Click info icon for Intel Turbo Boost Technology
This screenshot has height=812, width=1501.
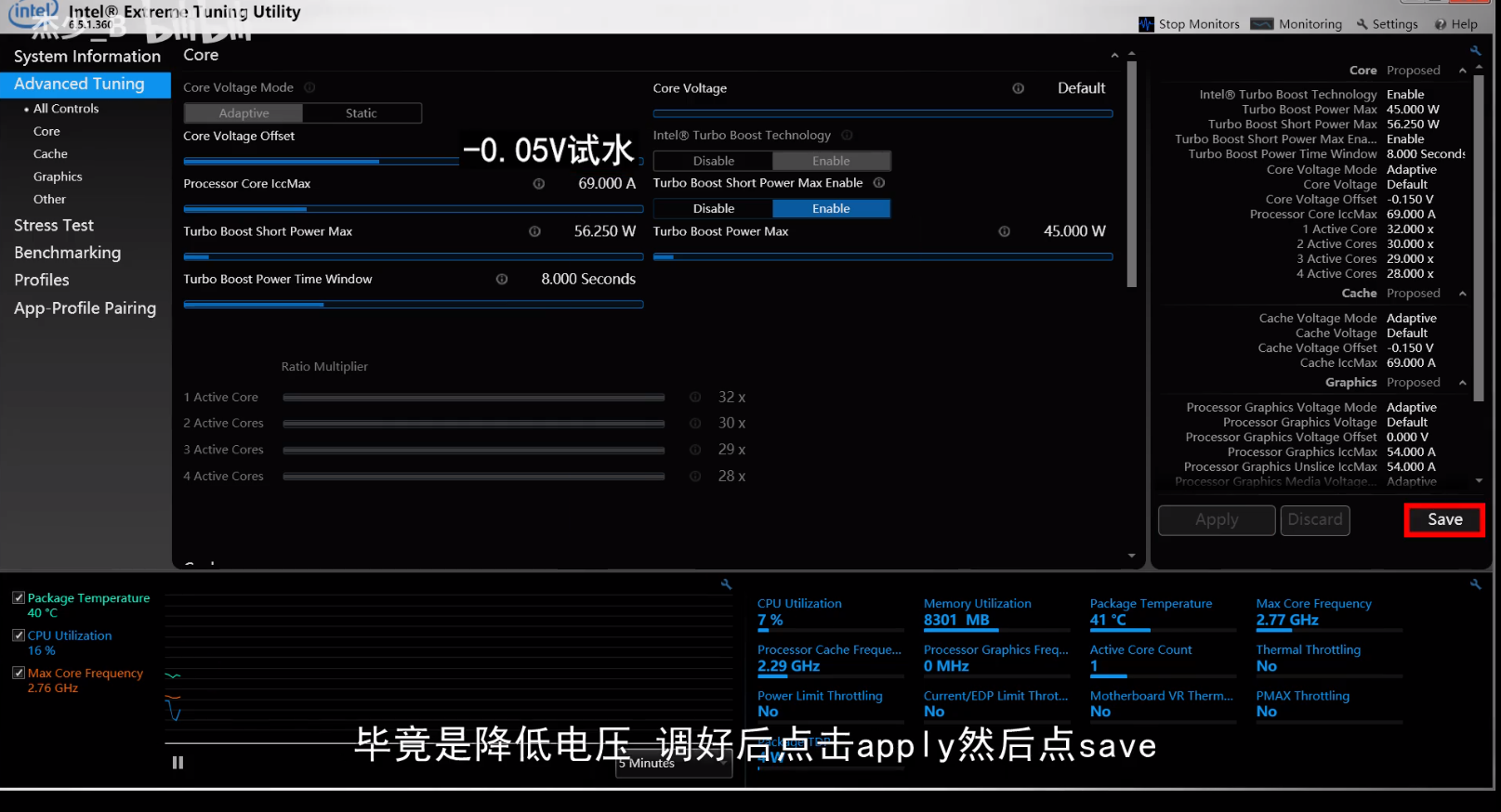[x=847, y=135]
